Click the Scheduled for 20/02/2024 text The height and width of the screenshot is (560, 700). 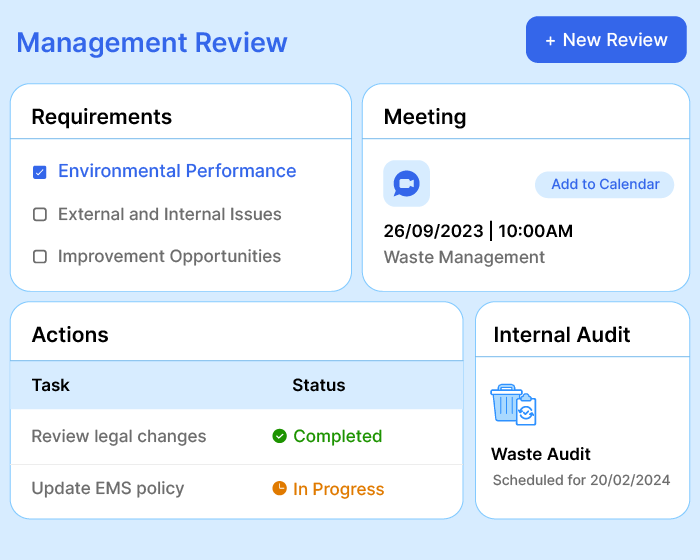tap(581, 480)
